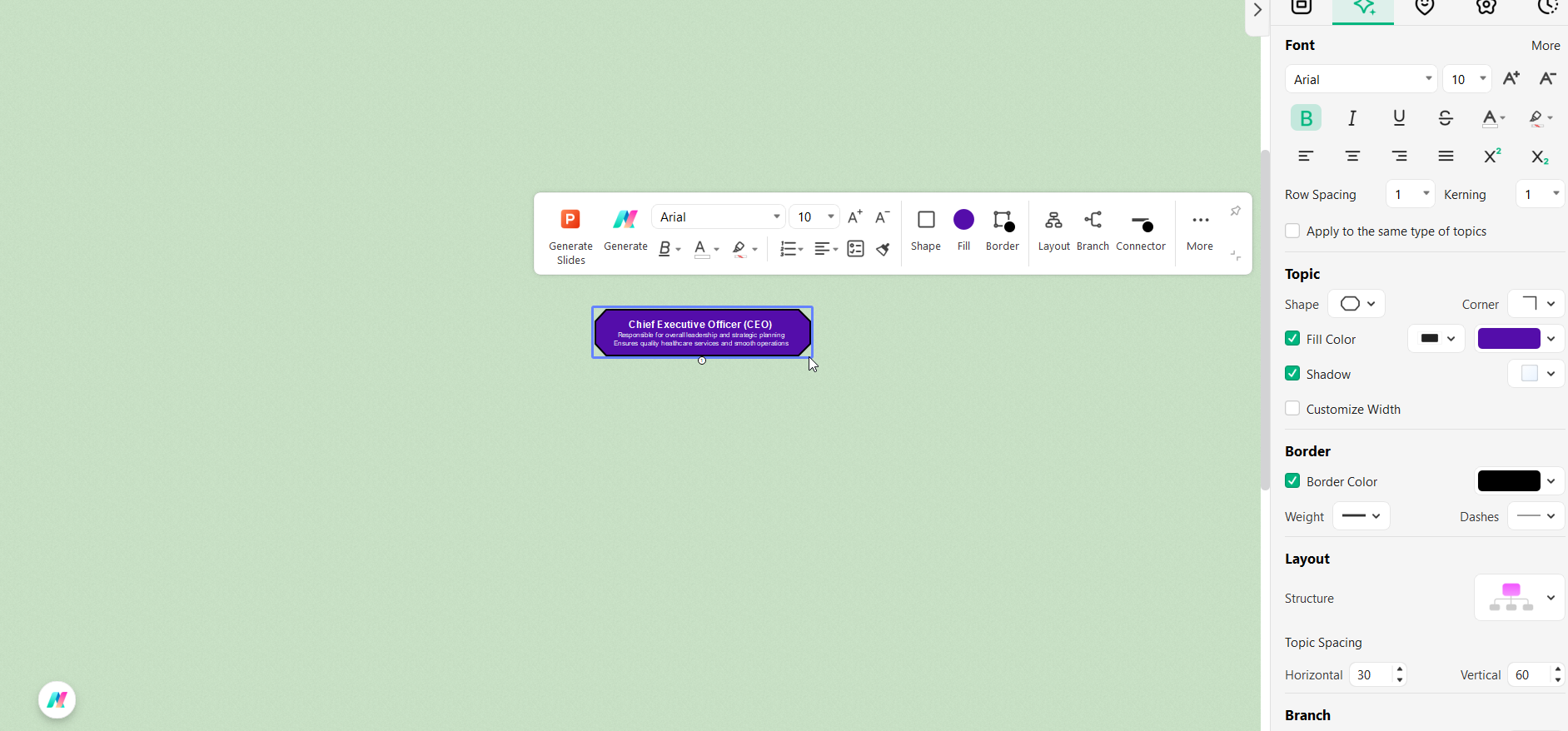Open the Topic Shape dropdown

tap(1356, 304)
